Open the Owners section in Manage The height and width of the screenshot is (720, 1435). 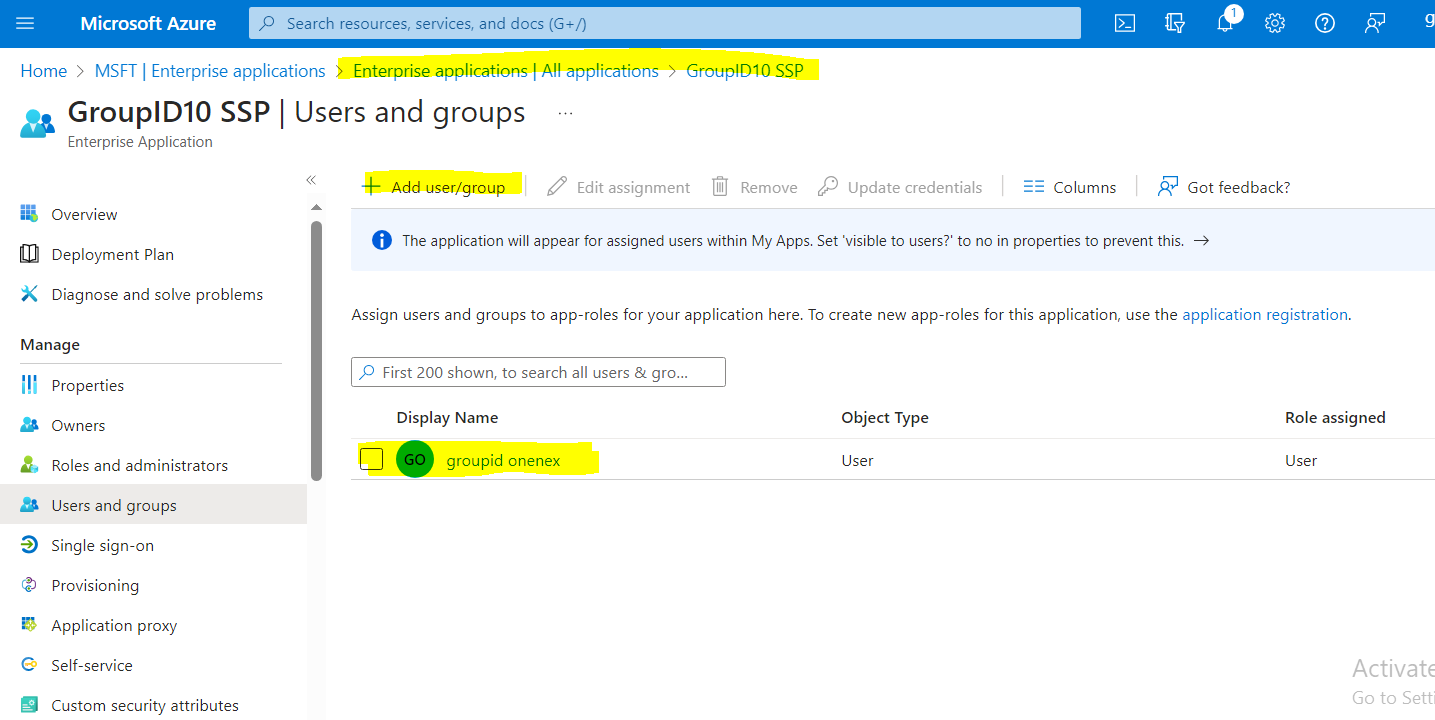click(x=77, y=424)
